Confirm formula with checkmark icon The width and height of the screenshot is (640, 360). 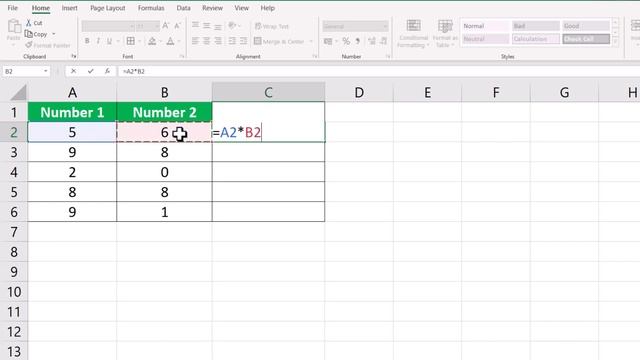(x=90, y=71)
